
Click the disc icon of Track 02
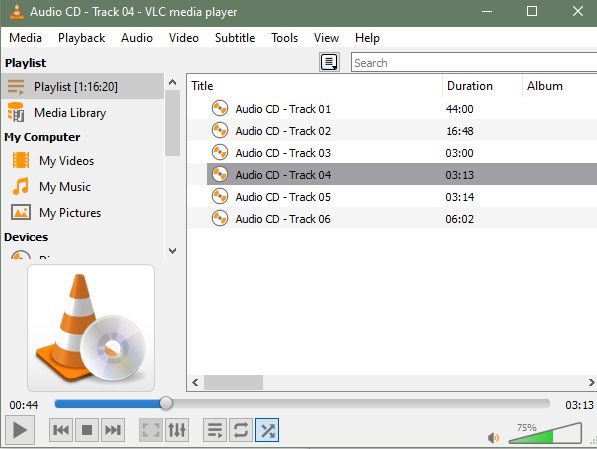pos(220,130)
